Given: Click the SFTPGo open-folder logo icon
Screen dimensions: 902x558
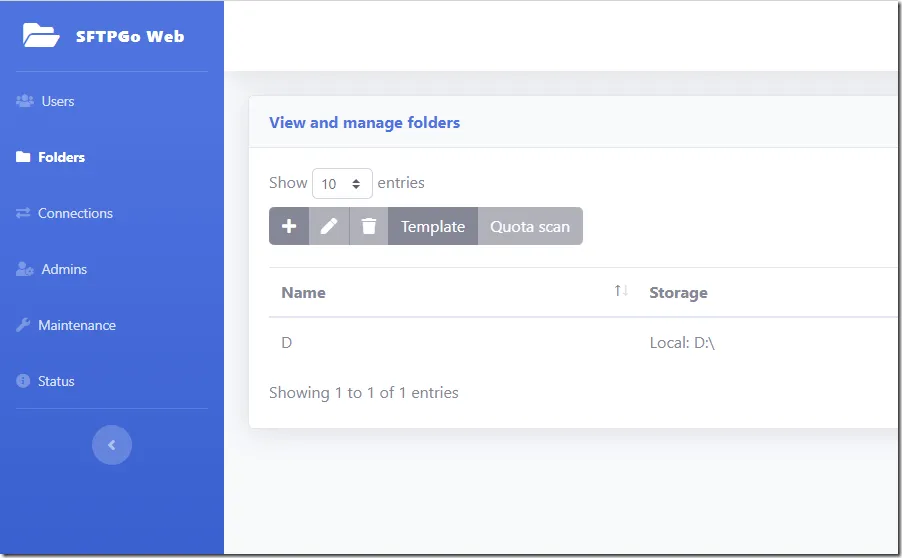Looking at the screenshot, I should tap(41, 36).
